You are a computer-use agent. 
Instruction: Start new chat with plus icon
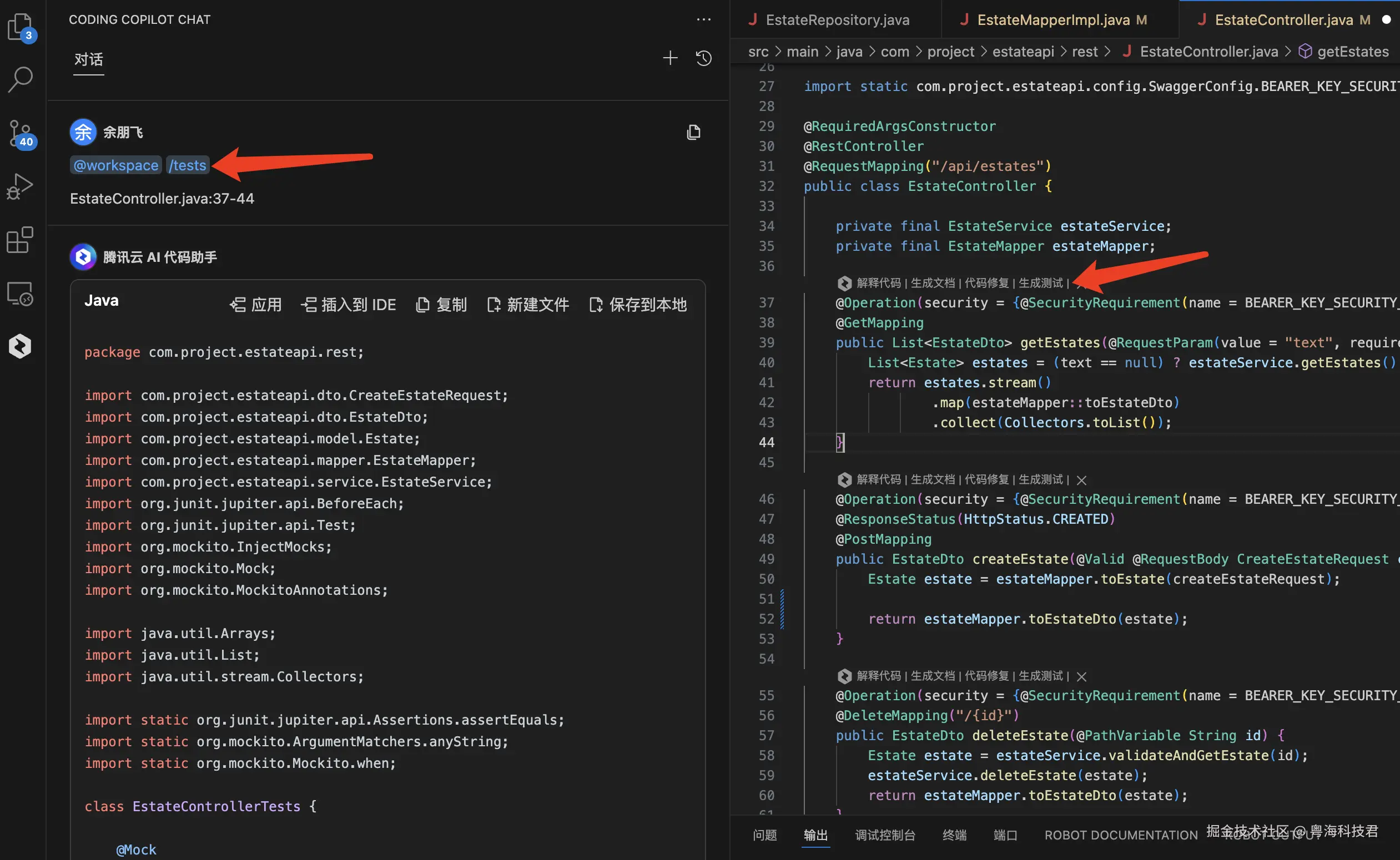point(670,58)
